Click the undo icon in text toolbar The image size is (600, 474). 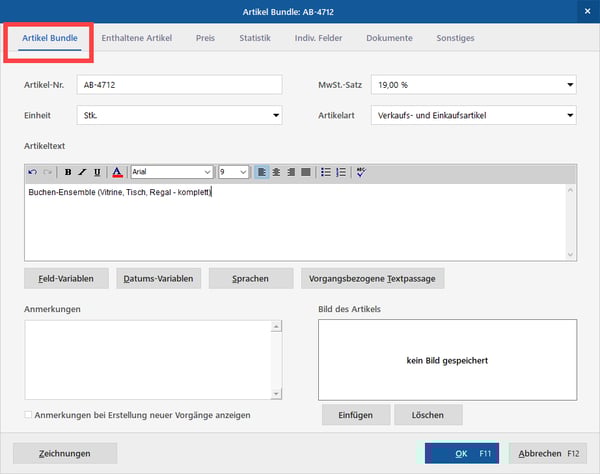click(33, 172)
